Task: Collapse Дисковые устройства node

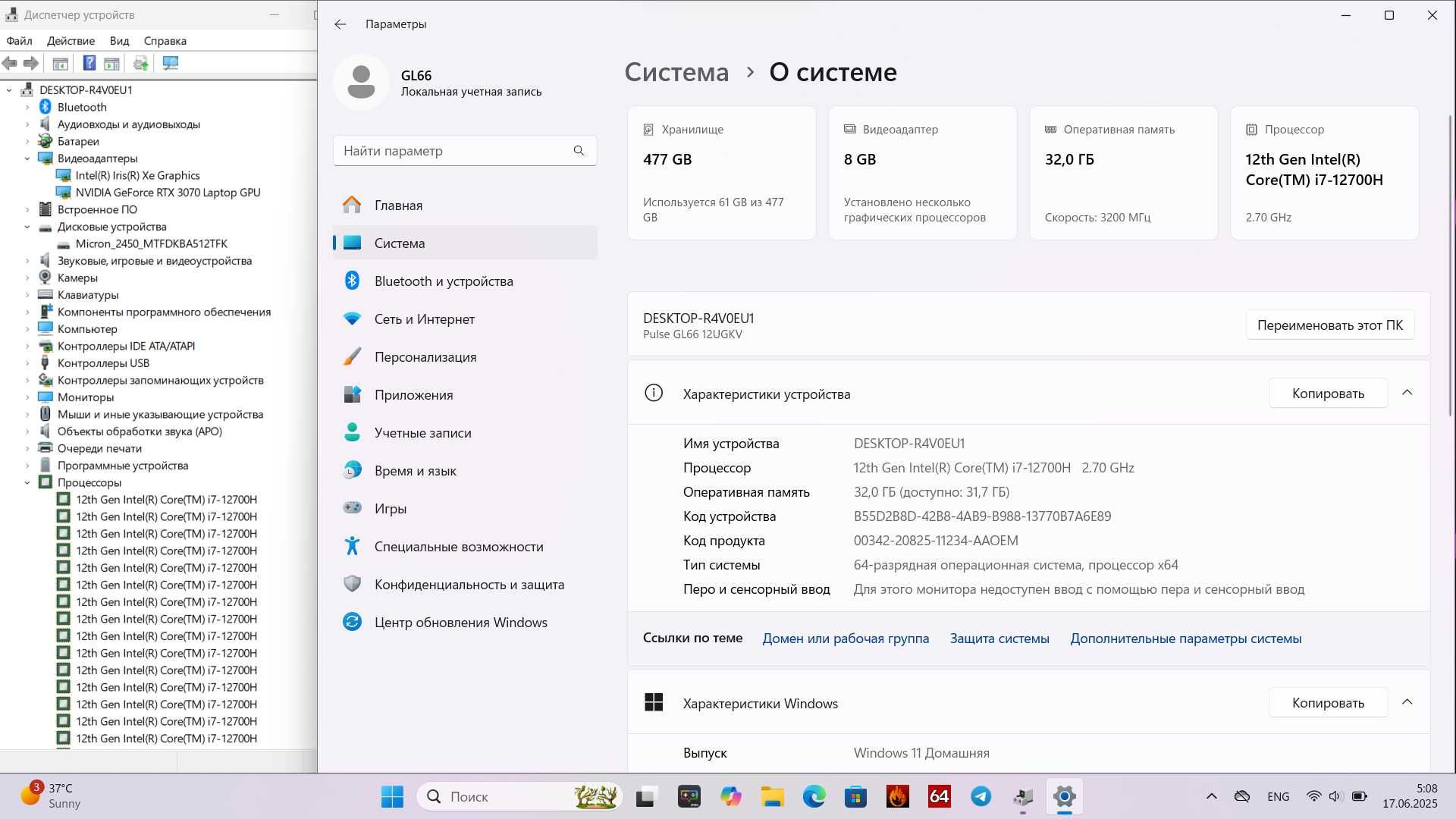Action: click(27, 227)
